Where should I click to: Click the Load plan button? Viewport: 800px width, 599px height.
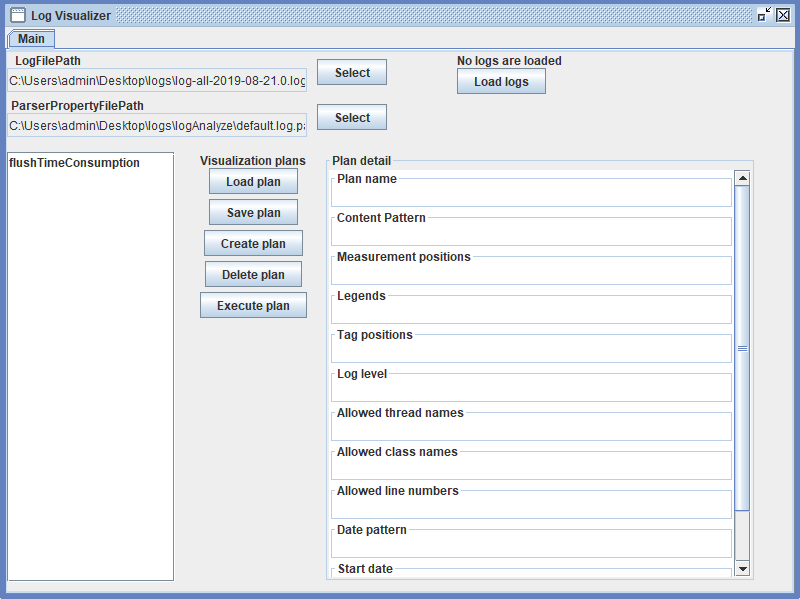pyautogui.click(x=253, y=182)
